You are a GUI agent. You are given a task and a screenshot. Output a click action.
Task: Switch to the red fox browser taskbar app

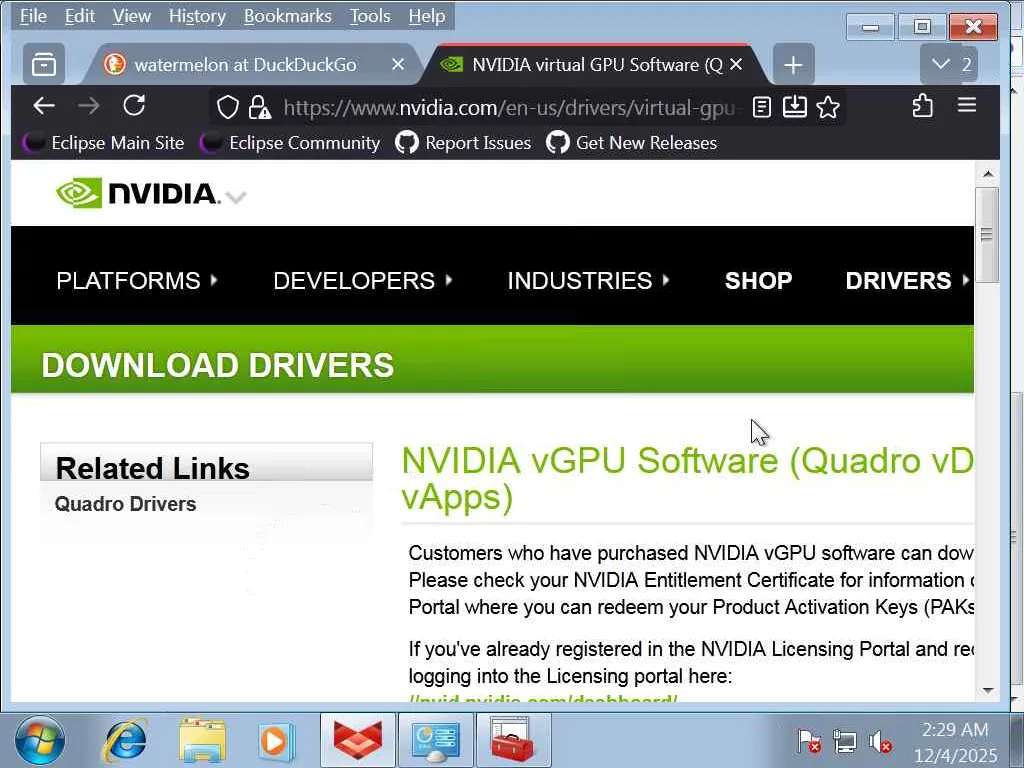[357, 741]
